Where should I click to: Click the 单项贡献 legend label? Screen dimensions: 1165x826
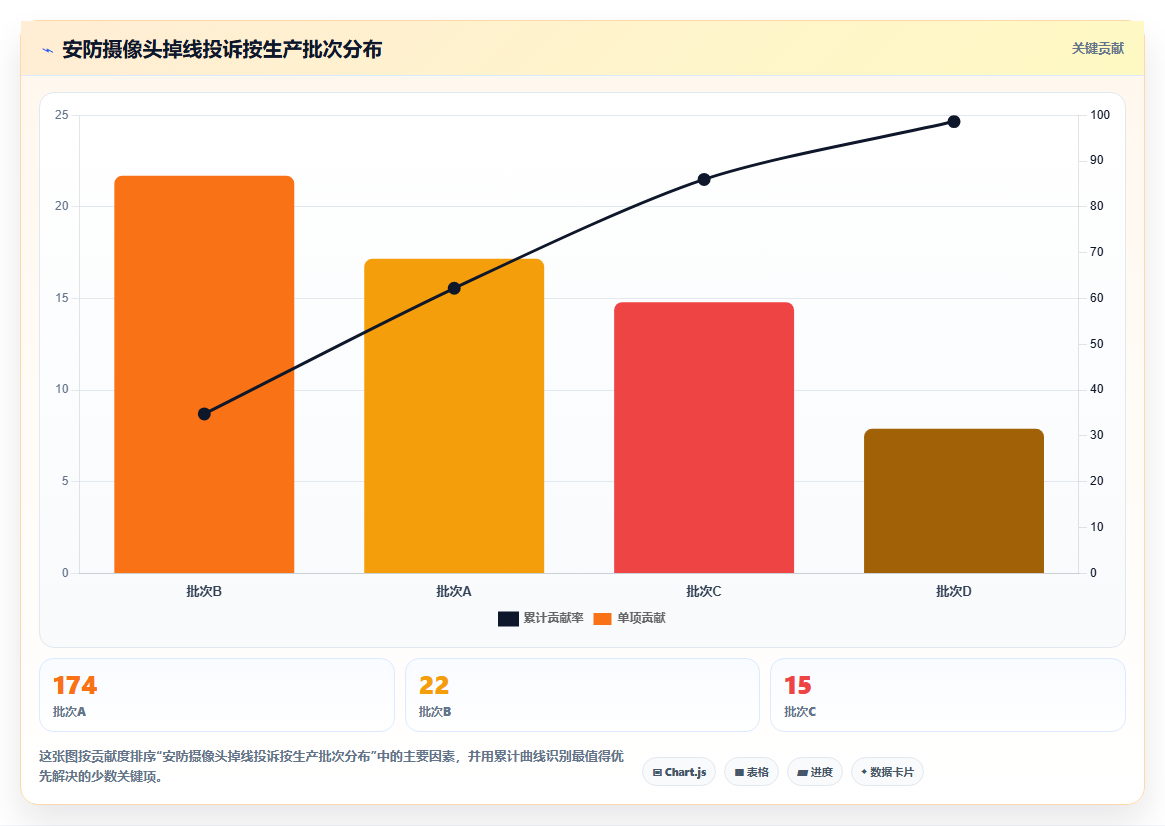(x=641, y=618)
